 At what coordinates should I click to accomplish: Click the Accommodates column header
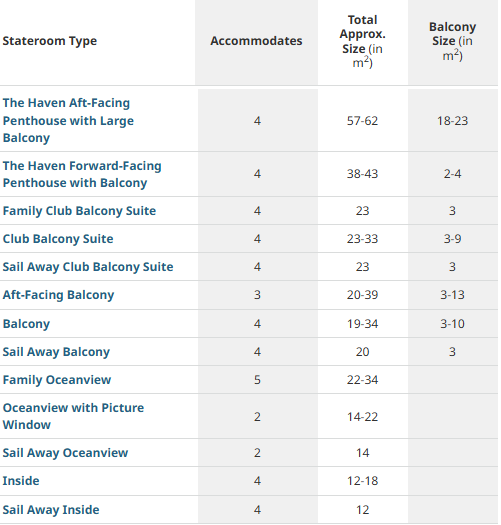pyautogui.click(x=256, y=41)
